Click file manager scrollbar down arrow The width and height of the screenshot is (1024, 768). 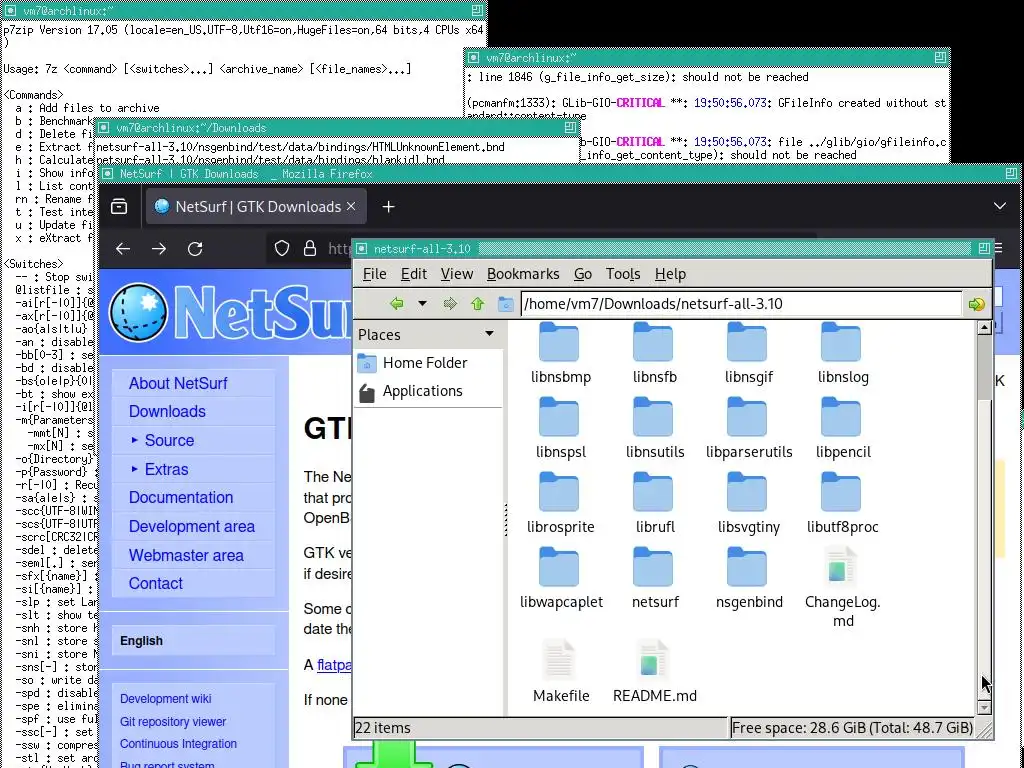(984, 707)
